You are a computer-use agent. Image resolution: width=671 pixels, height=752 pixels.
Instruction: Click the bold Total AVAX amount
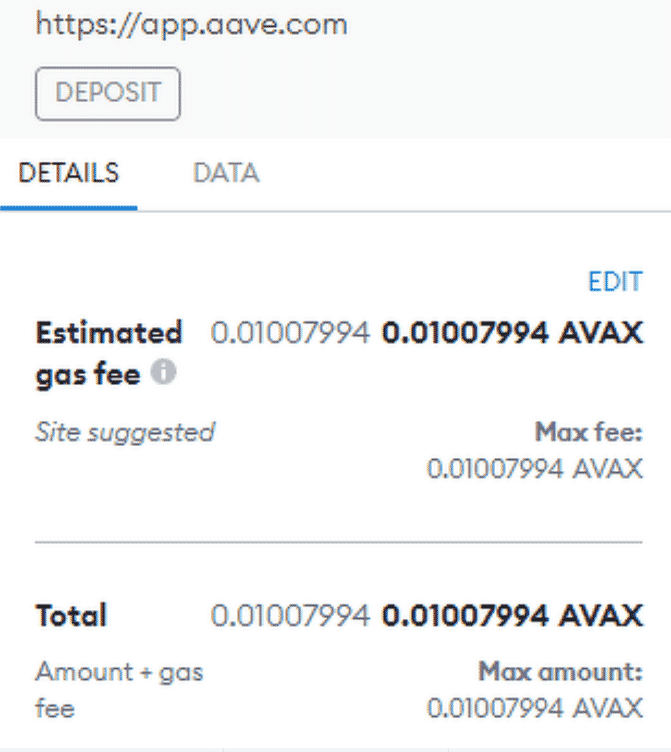512,615
